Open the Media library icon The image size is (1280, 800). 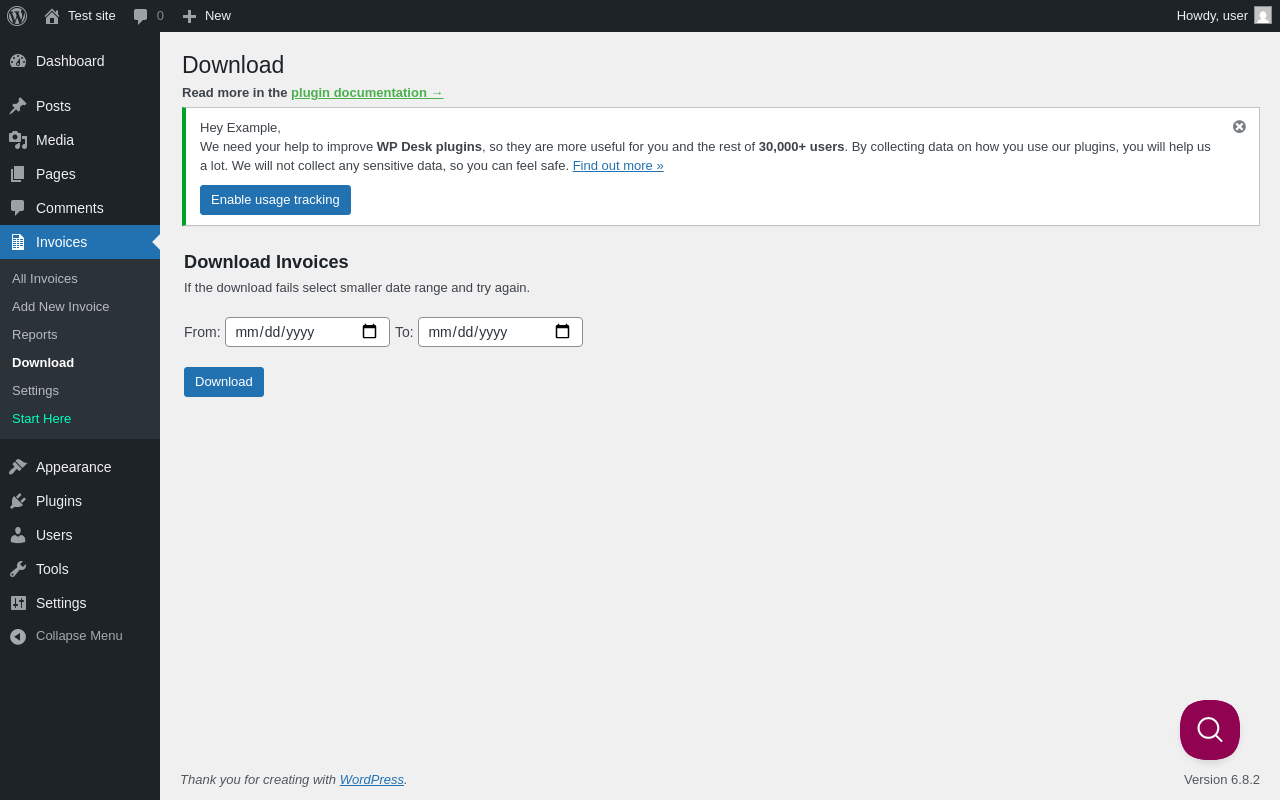tap(18, 140)
